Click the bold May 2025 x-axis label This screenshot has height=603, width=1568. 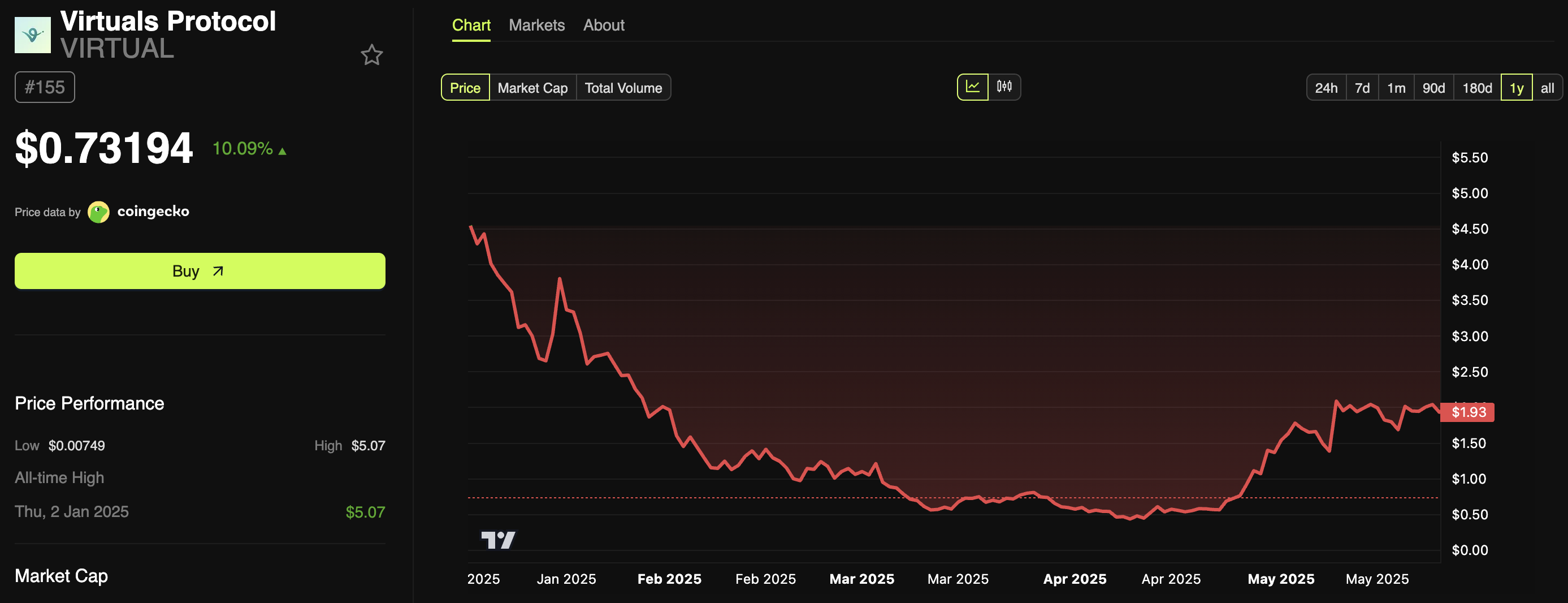click(x=1281, y=579)
